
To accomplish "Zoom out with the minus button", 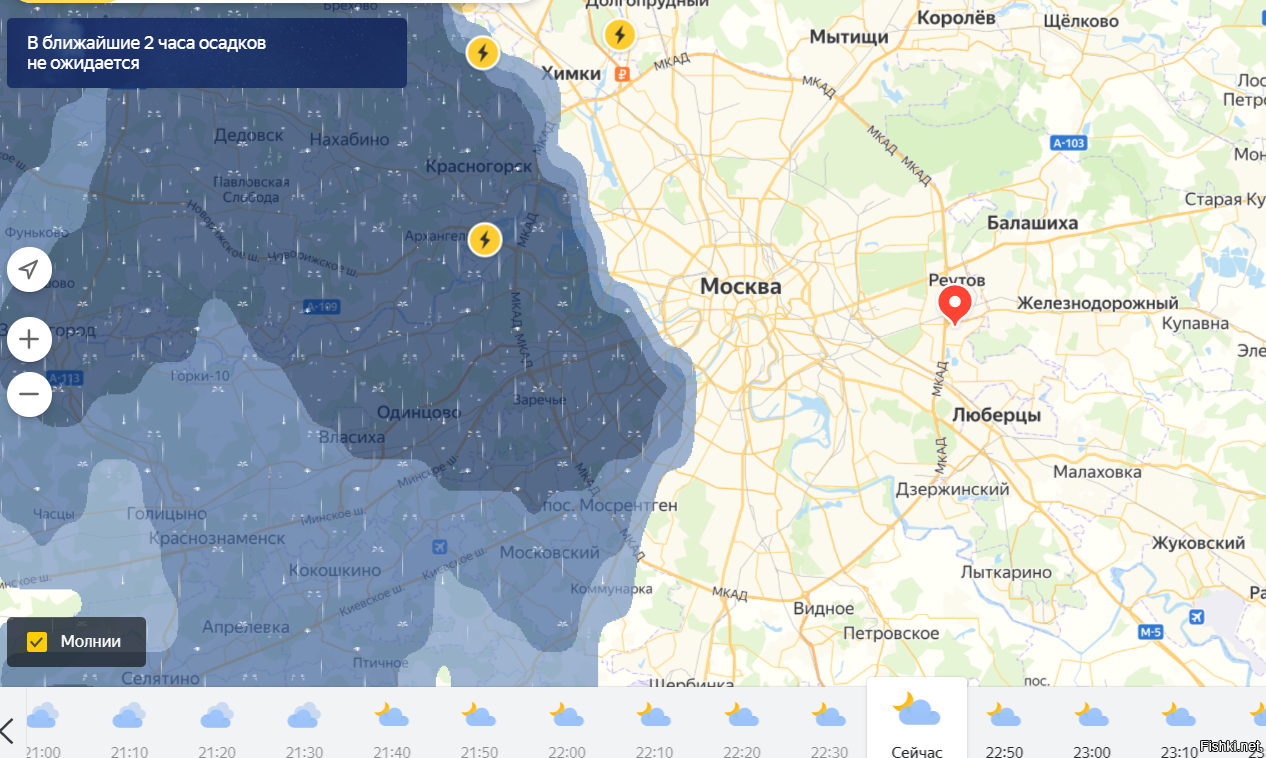I will [30, 394].
